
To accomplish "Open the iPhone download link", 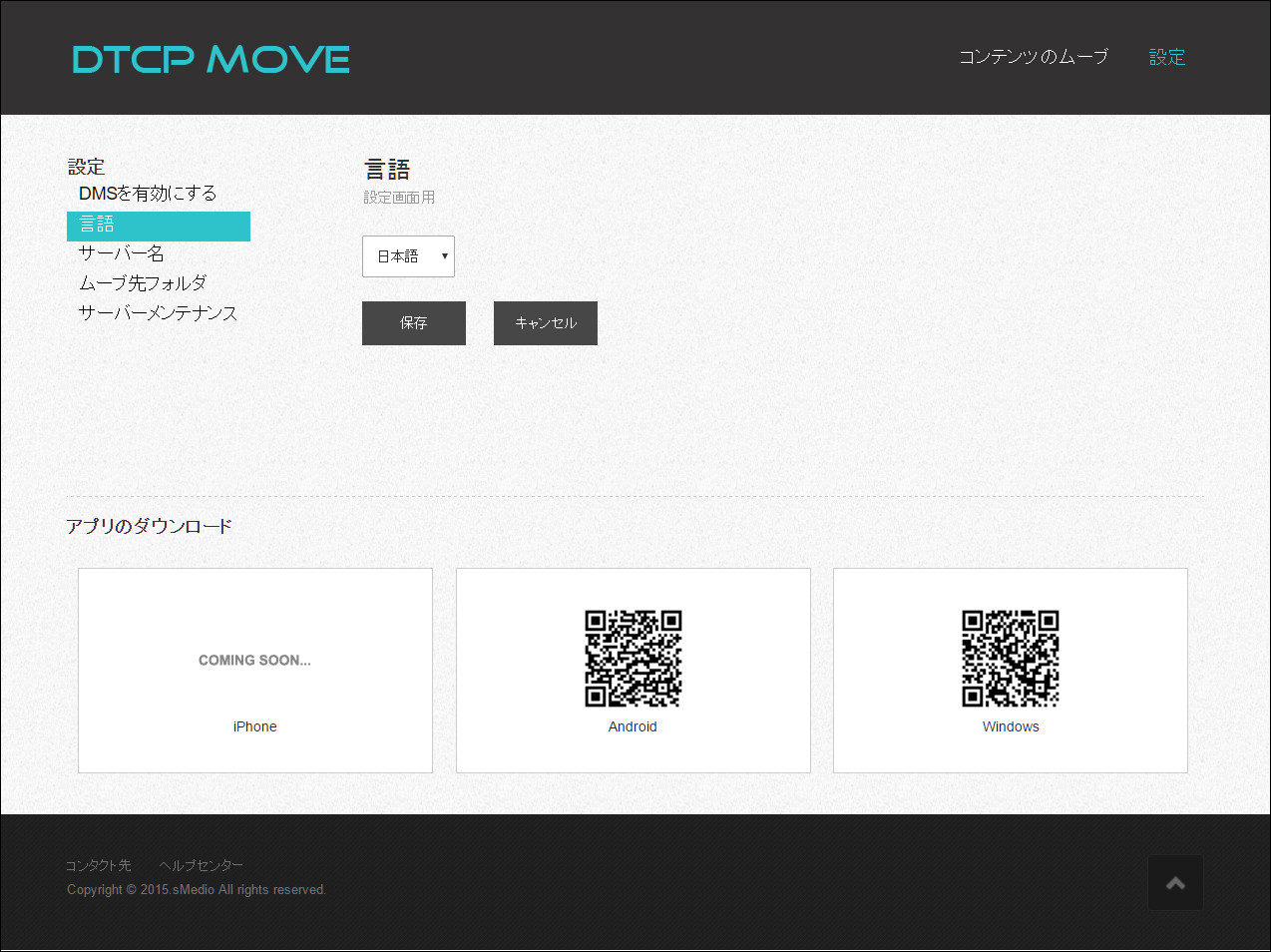I will (254, 726).
